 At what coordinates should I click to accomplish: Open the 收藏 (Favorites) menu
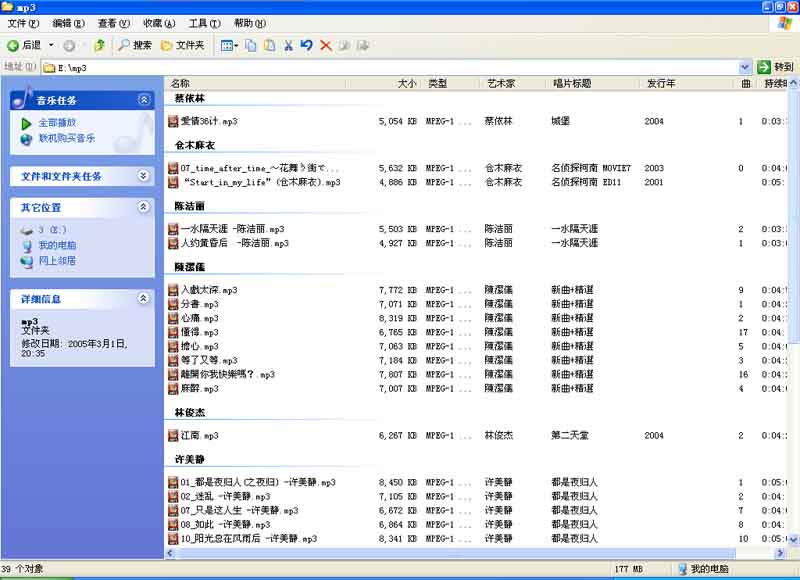pyautogui.click(x=159, y=23)
